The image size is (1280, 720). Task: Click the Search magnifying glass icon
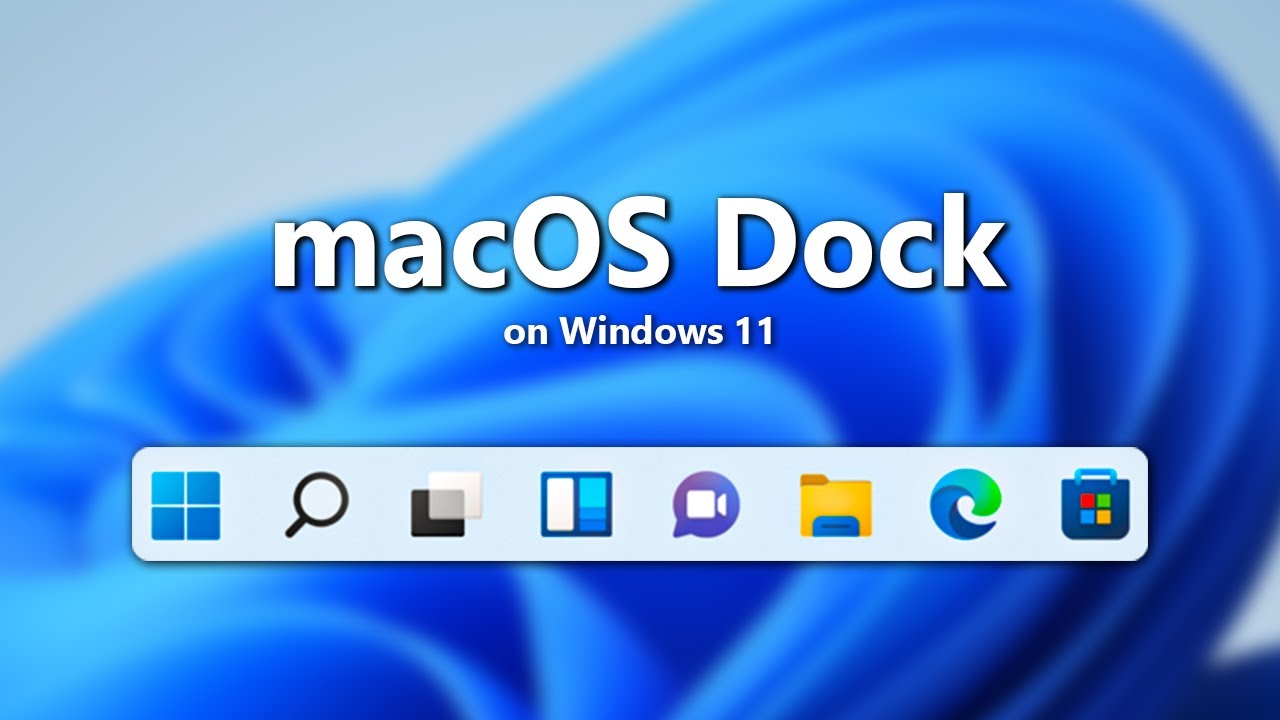coord(317,505)
